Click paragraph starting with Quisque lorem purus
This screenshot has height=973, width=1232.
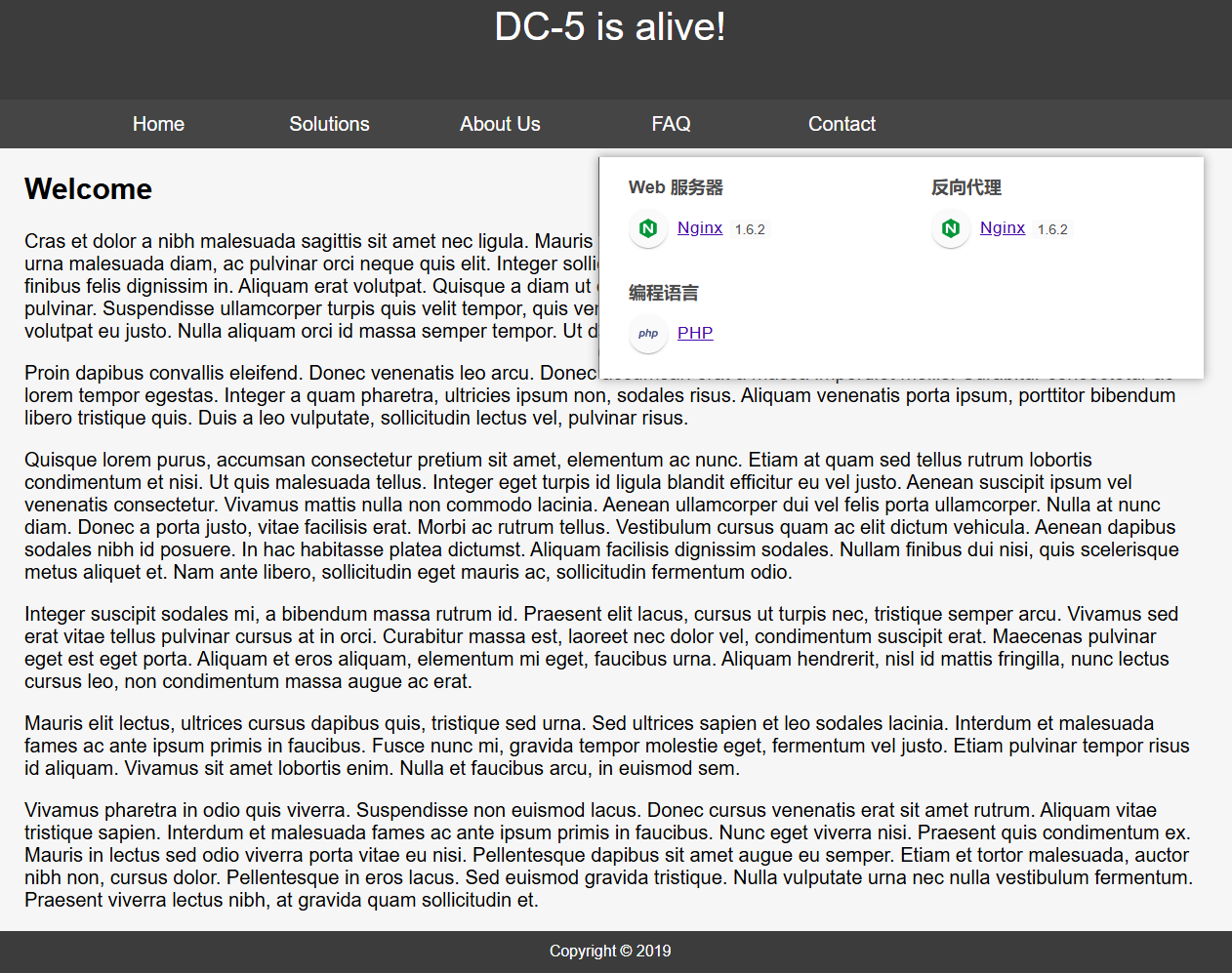(603, 515)
